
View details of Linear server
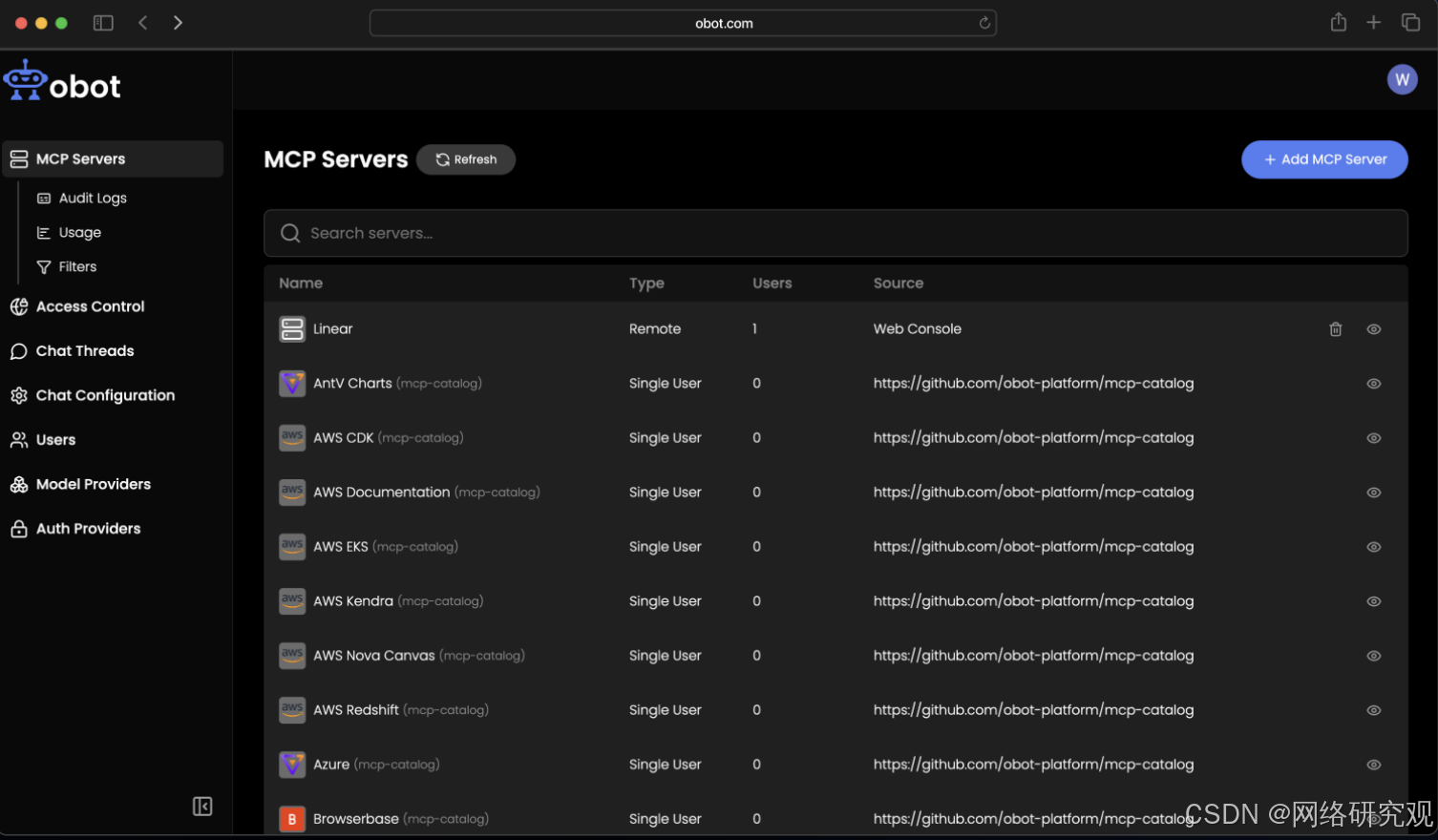click(x=1374, y=329)
